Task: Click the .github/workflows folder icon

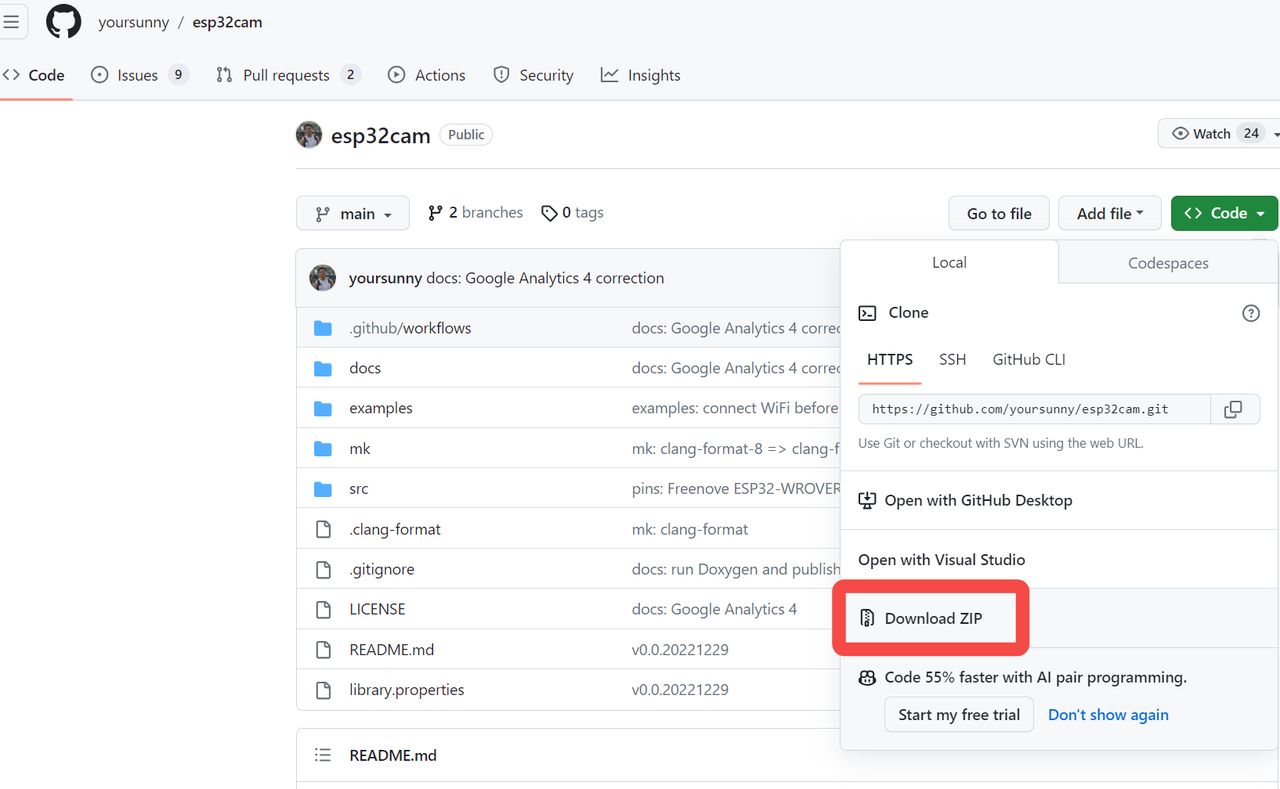Action: pos(323,328)
